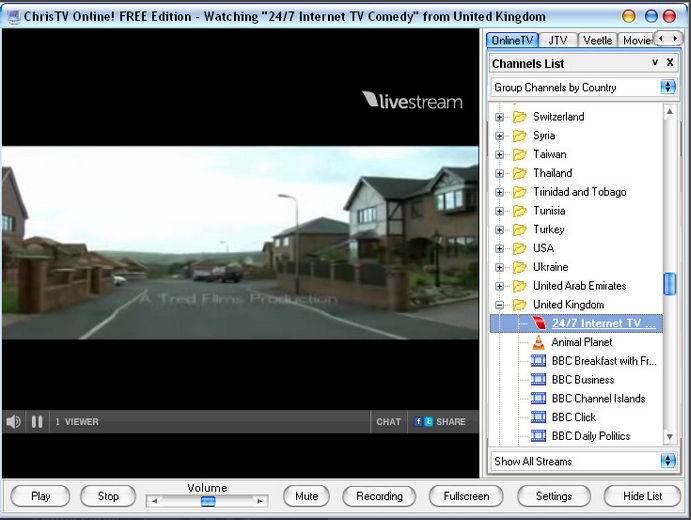
Task: Switch to Fullscreen mode
Action: [x=466, y=496]
